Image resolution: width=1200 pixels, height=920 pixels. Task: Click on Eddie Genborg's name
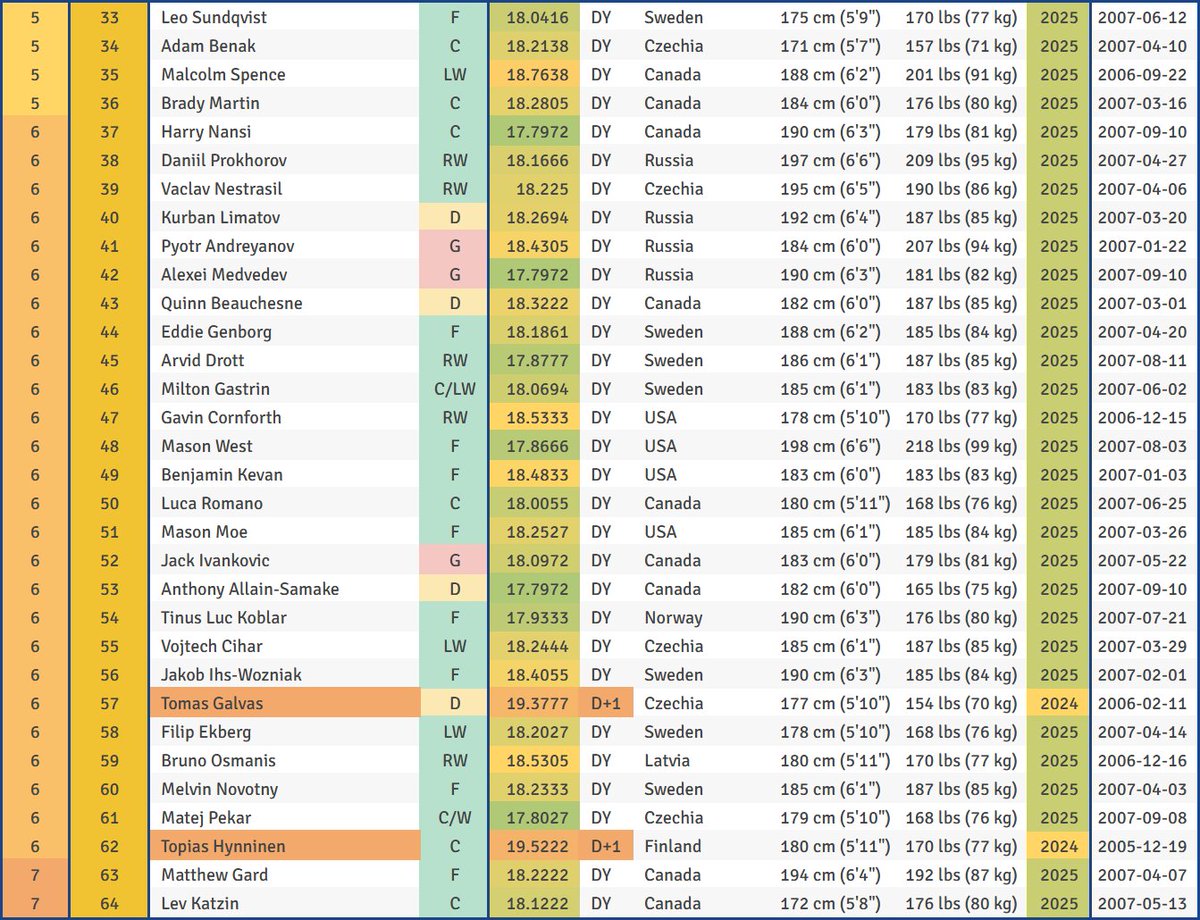(x=284, y=332)
